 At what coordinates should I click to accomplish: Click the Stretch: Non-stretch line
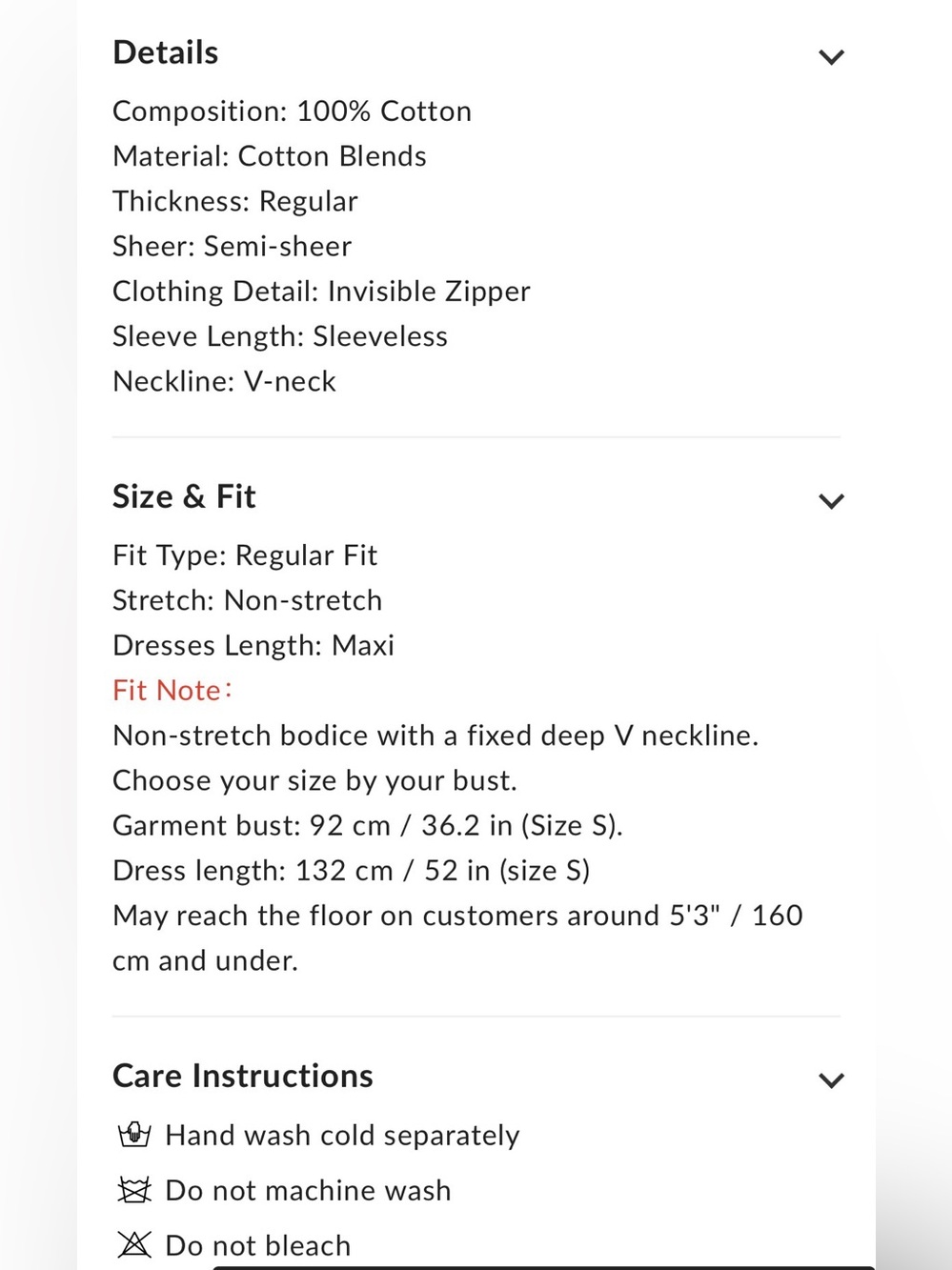point(247,600)
